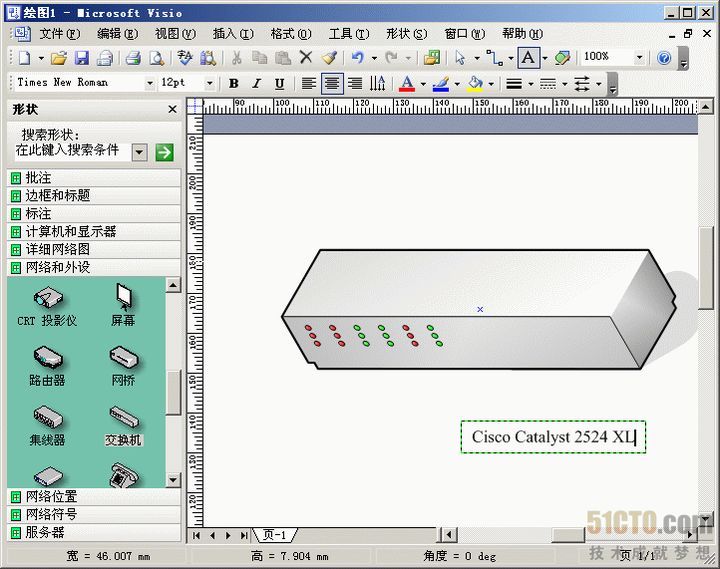Undo the last action
This screenshot has width=720, height=569.
pyautogui.click(x=358, y=58)
